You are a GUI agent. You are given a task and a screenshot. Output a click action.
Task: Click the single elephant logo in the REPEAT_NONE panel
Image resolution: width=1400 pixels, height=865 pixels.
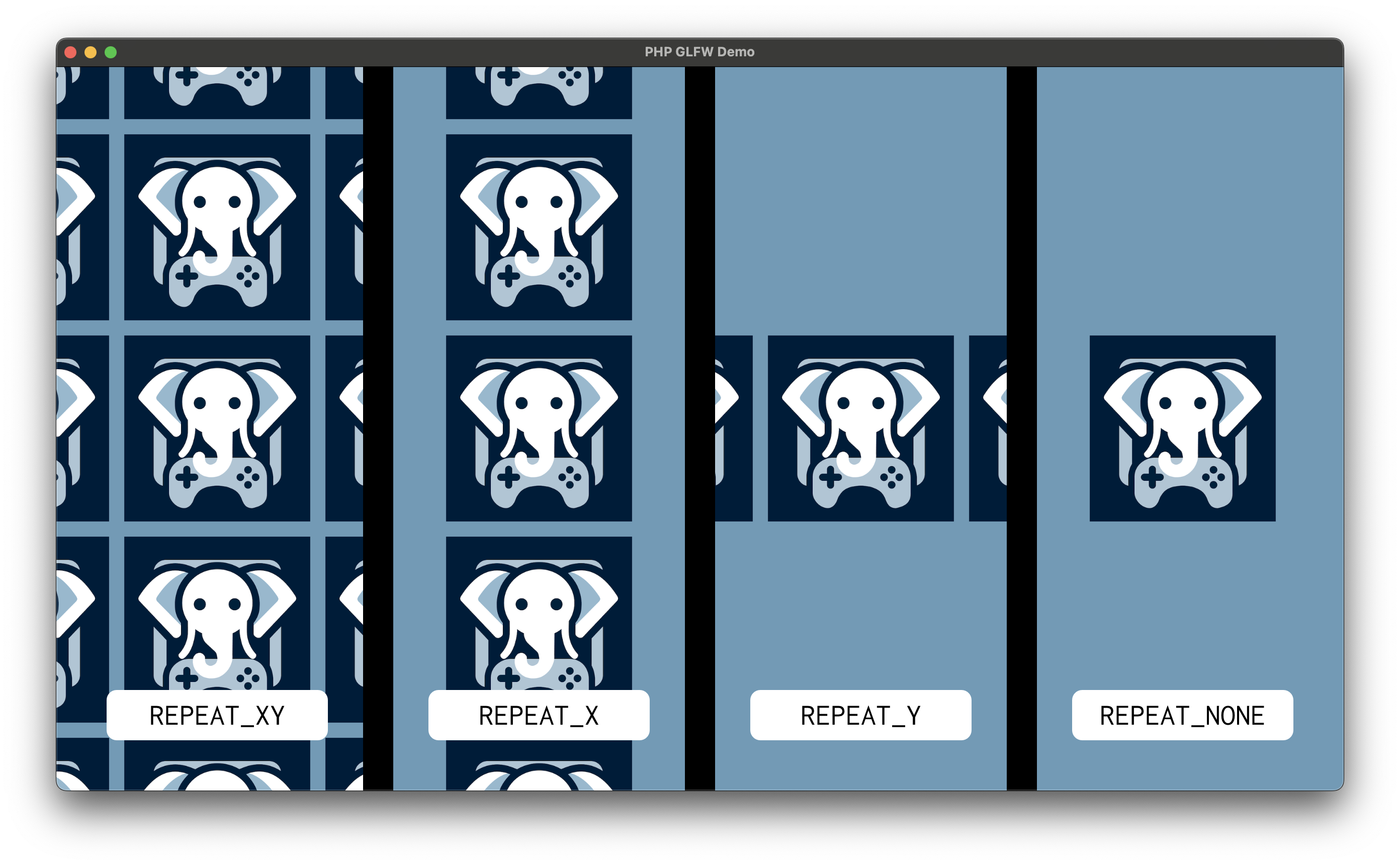pos(1182,428)
